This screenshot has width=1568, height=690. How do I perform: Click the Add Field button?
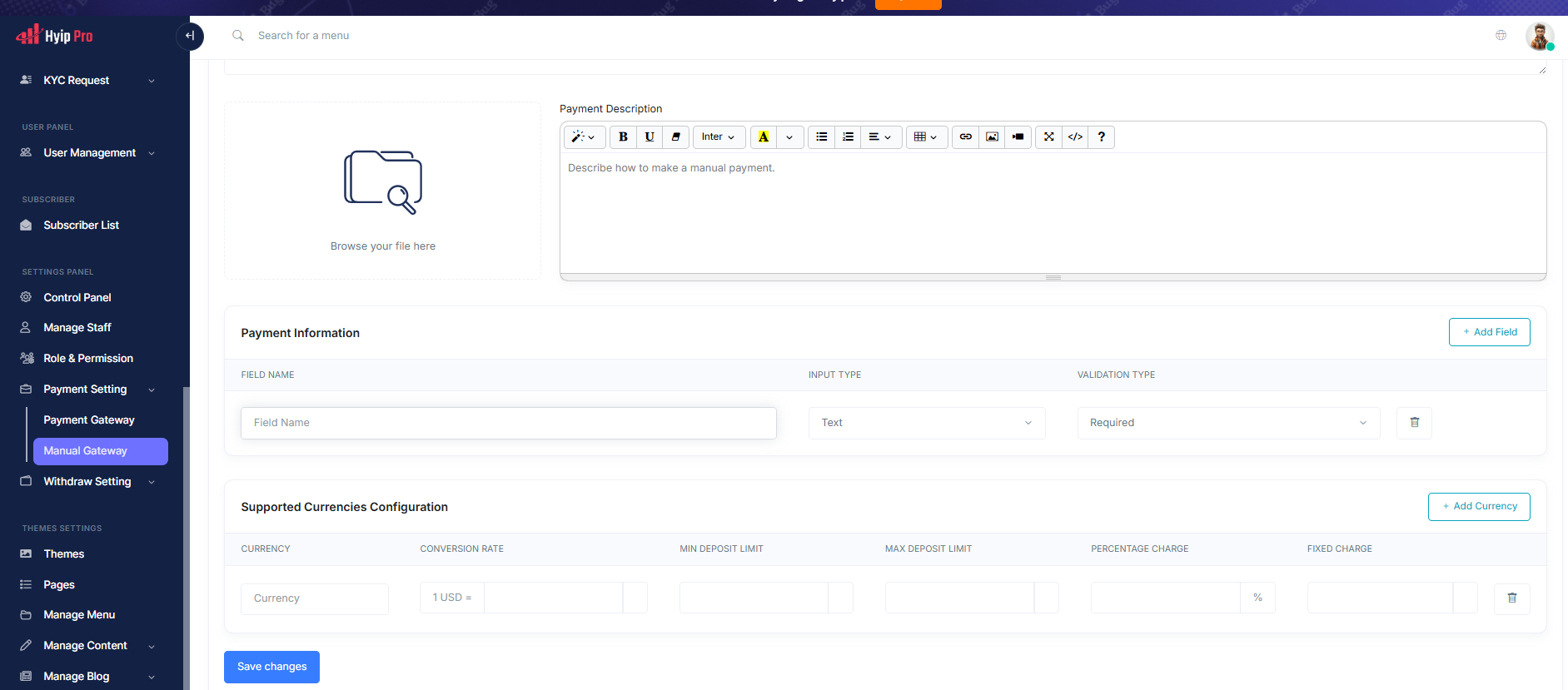click(1489, 332)
